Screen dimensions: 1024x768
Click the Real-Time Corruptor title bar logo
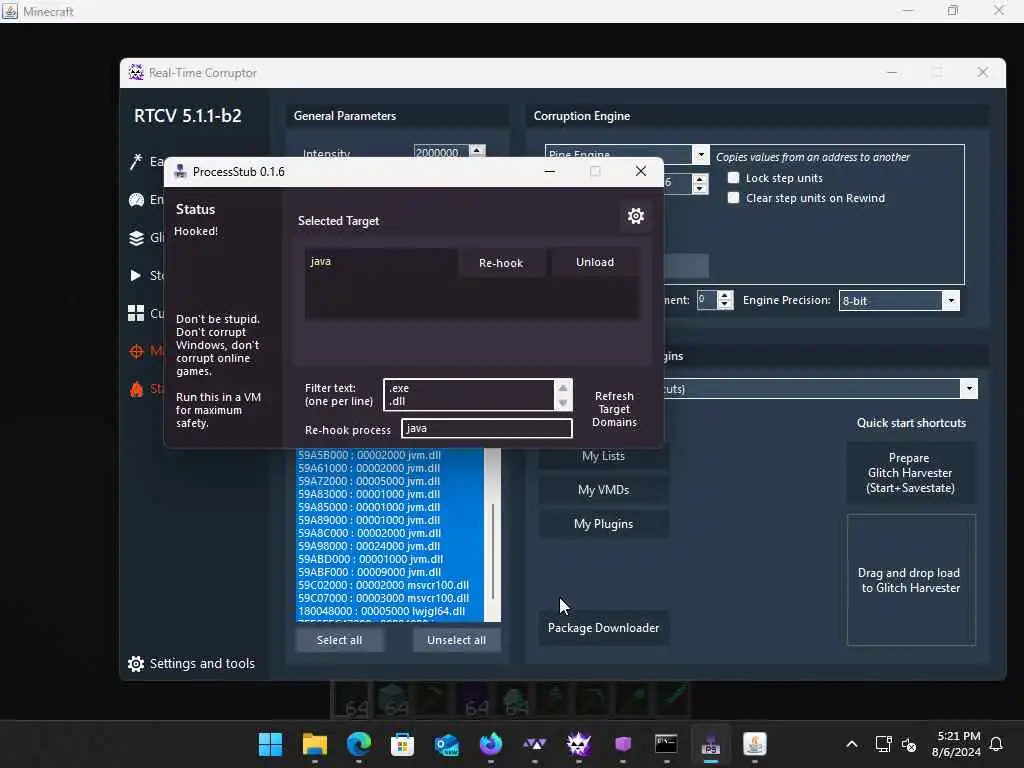[136, 72]
